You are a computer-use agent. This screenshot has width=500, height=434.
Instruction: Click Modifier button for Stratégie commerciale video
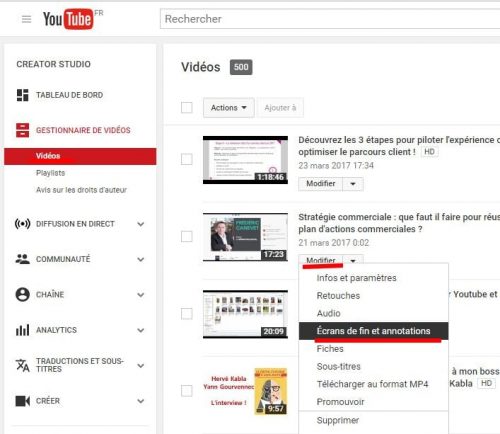click(x=321, y=260)
